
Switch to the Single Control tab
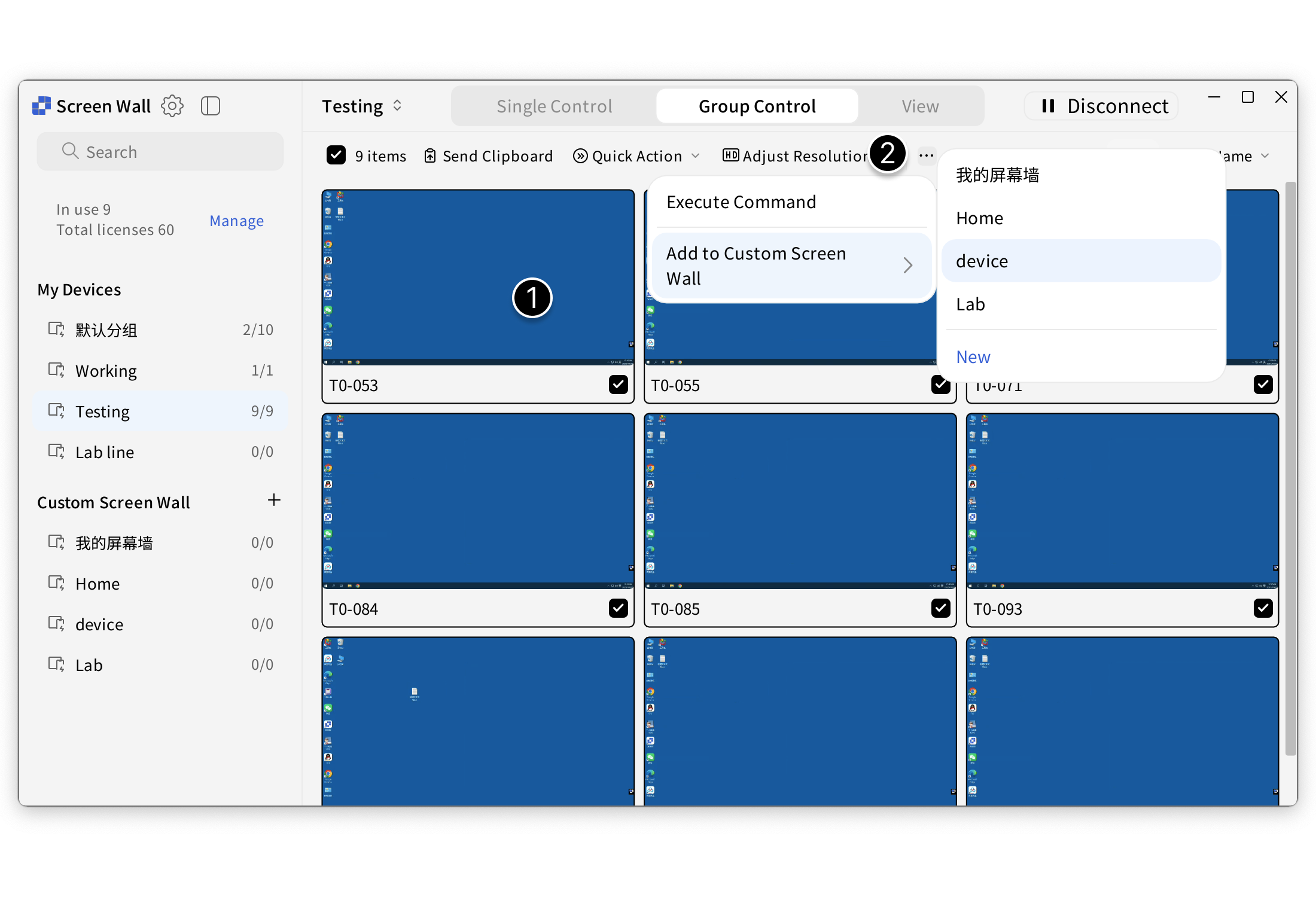(554, 106)
